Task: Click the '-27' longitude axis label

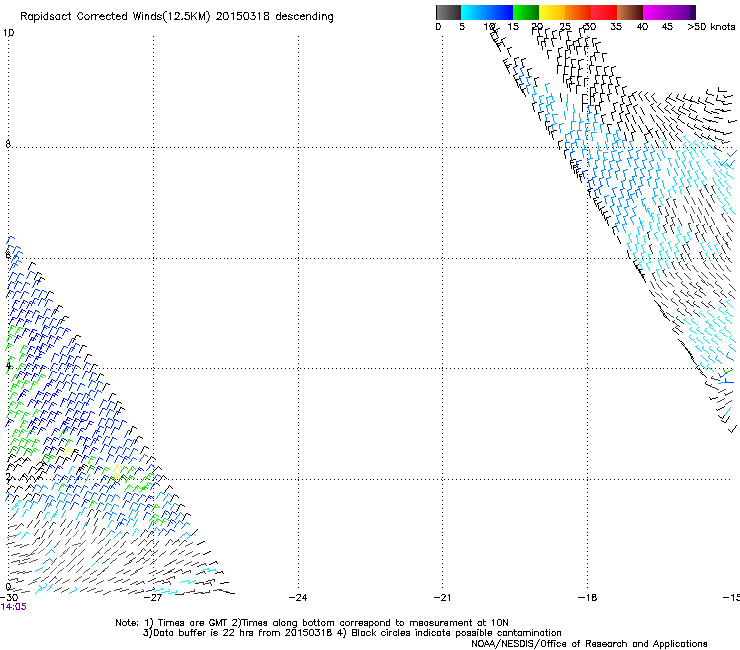Action: point(153,598)
